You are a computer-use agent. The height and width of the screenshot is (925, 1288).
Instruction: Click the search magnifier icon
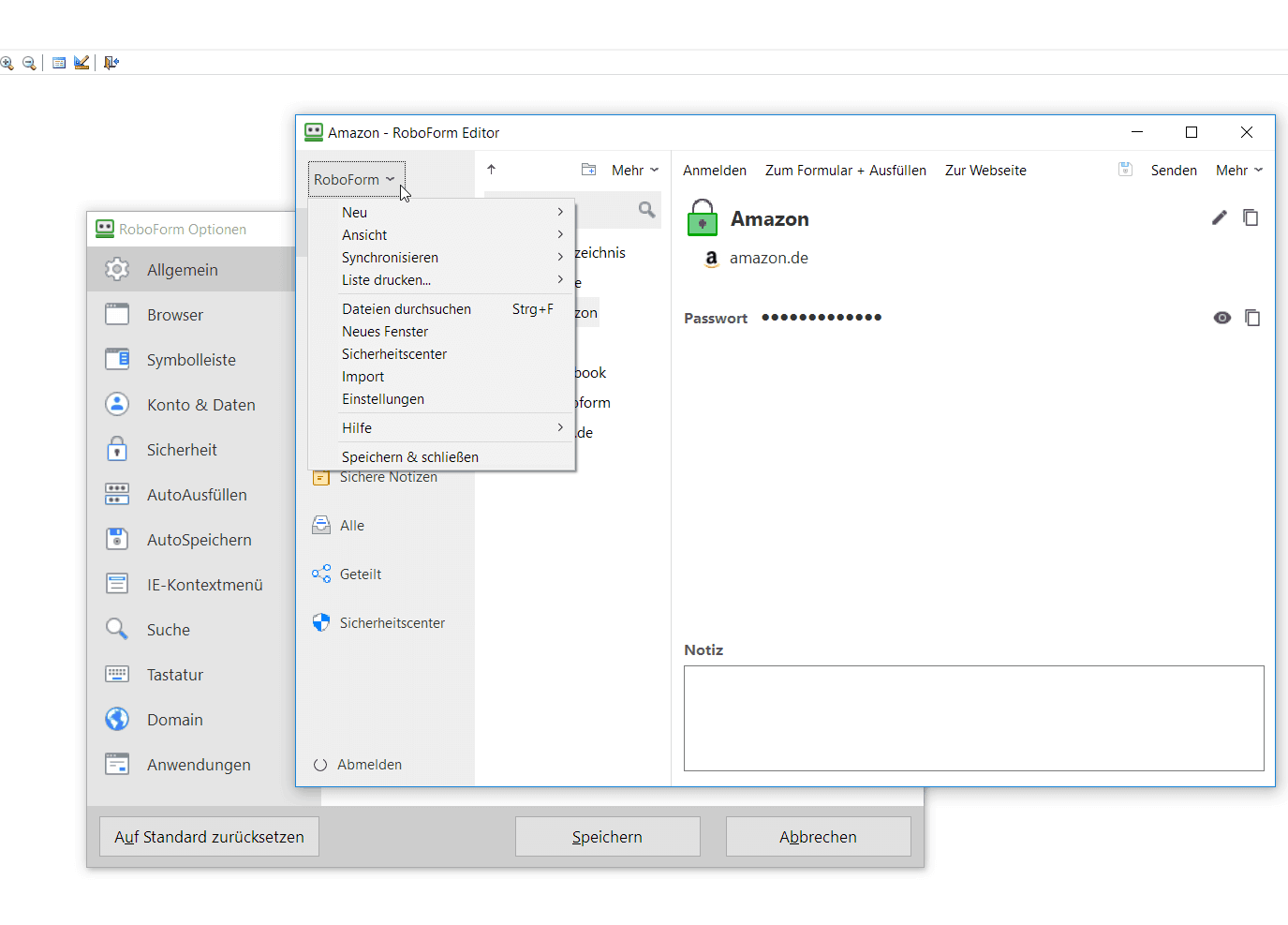(x=646, y=210)
